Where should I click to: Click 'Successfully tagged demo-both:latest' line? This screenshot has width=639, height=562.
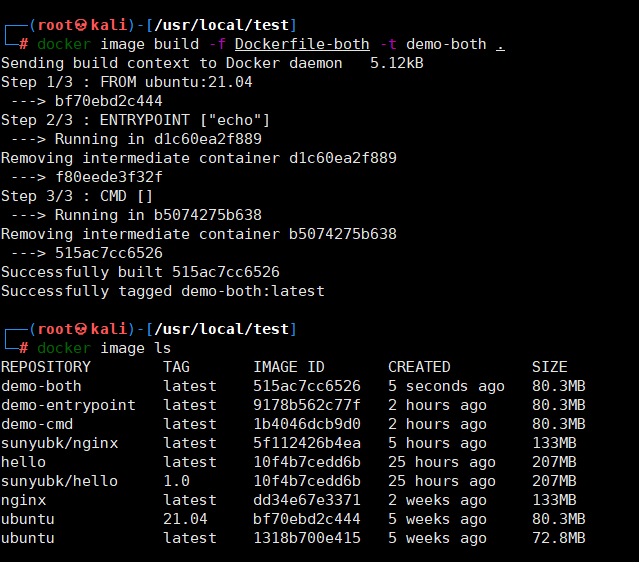coord(163,291)
